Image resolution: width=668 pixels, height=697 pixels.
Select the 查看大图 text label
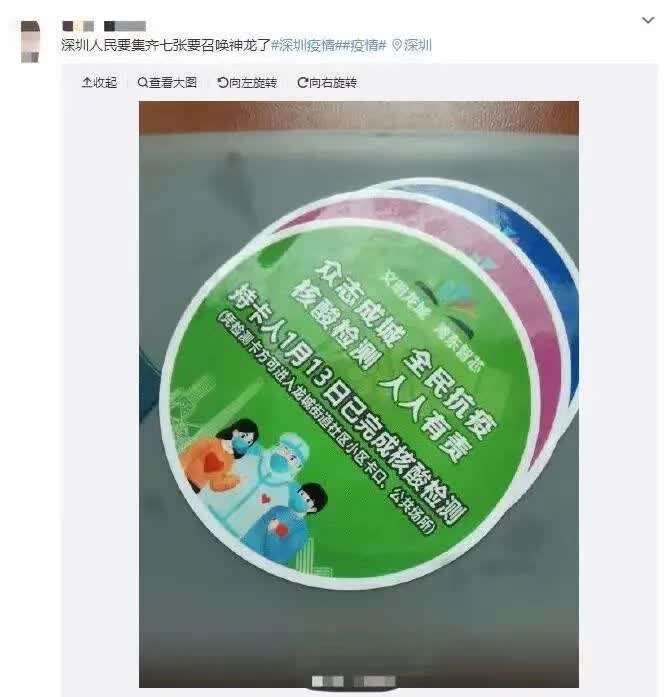pyautogui.click(x=173, y=83)
